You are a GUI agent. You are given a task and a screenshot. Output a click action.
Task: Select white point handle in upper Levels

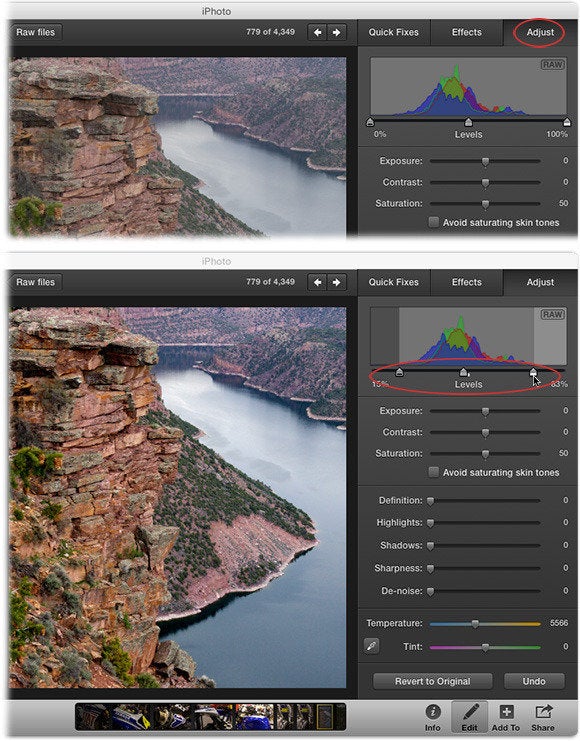(567, 122)
